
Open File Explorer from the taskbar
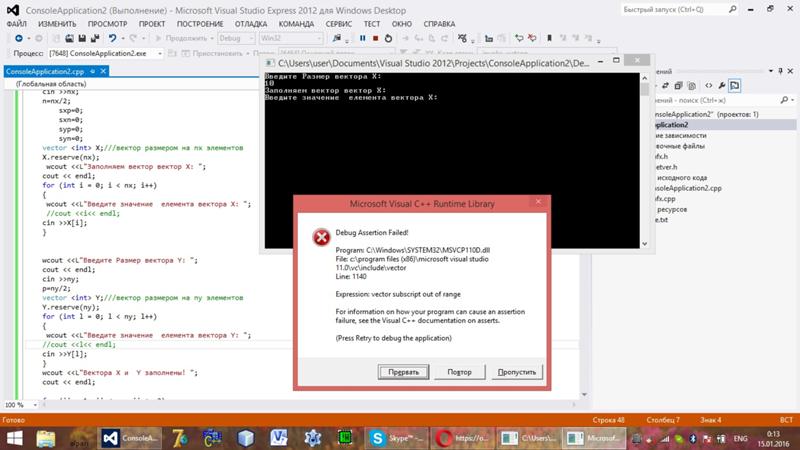pyautogui.click(x=46, y=438)
